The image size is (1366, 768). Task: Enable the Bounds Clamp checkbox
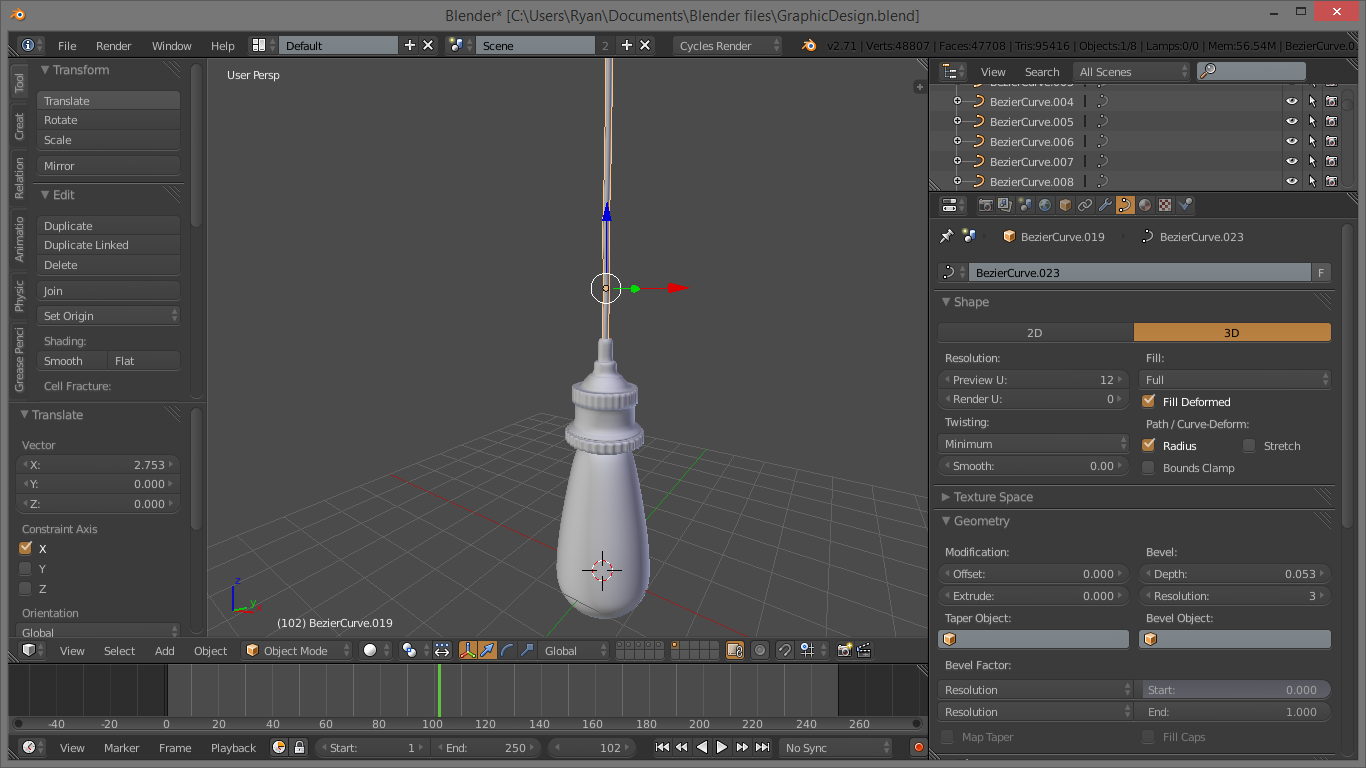coord(1148,467)
